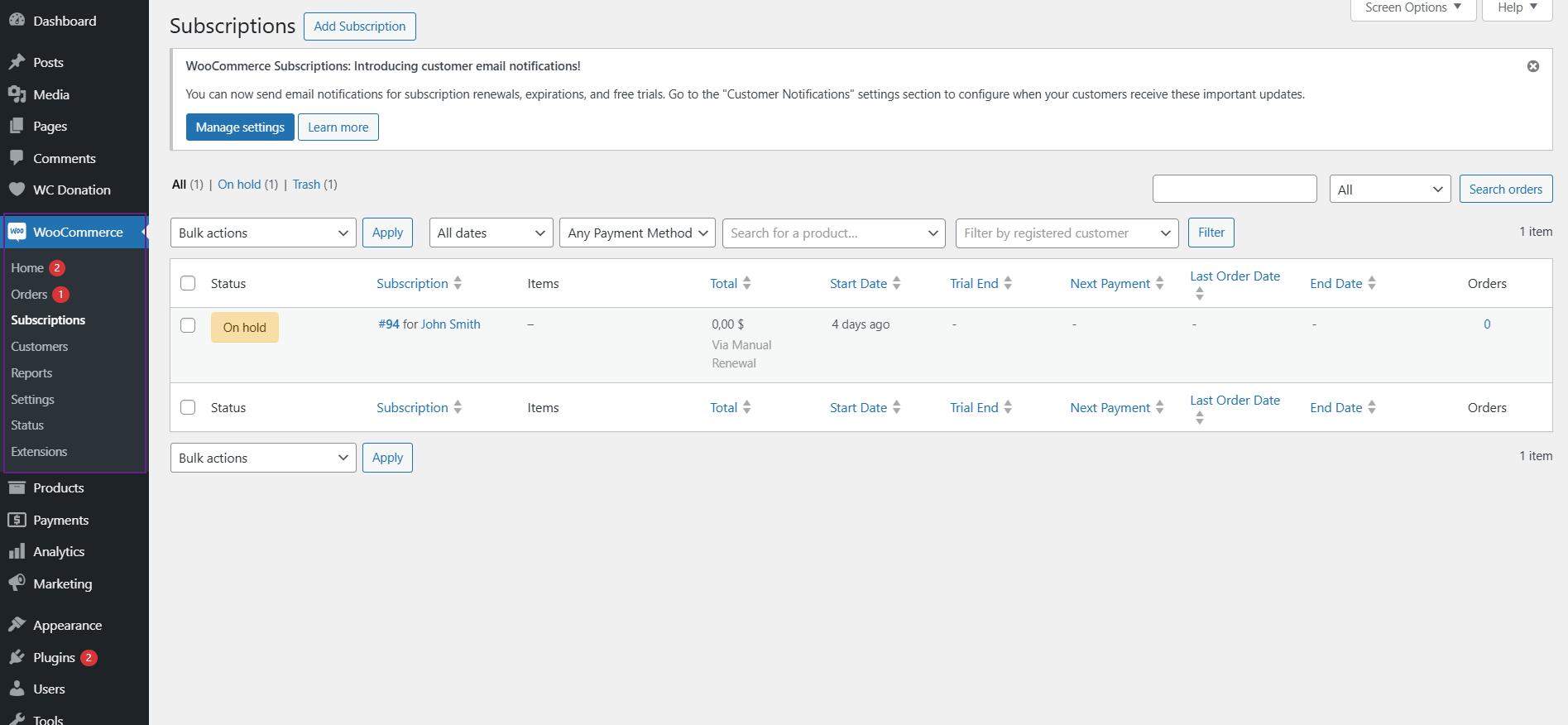Click the orders count 0 link
Screen dimensions: 1568x725
click(x=1487, y=324)
